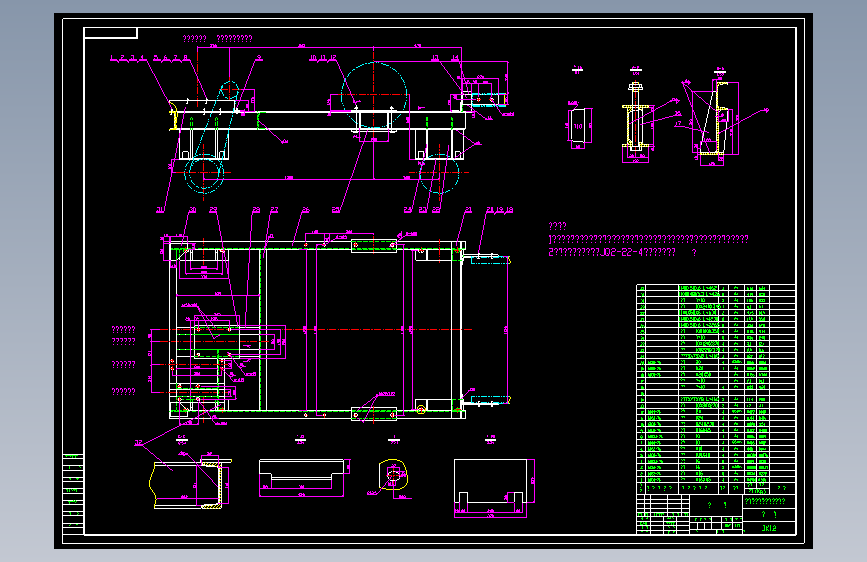Click part balloon number 21 label

pyautogui.click(x=468, y=210)
